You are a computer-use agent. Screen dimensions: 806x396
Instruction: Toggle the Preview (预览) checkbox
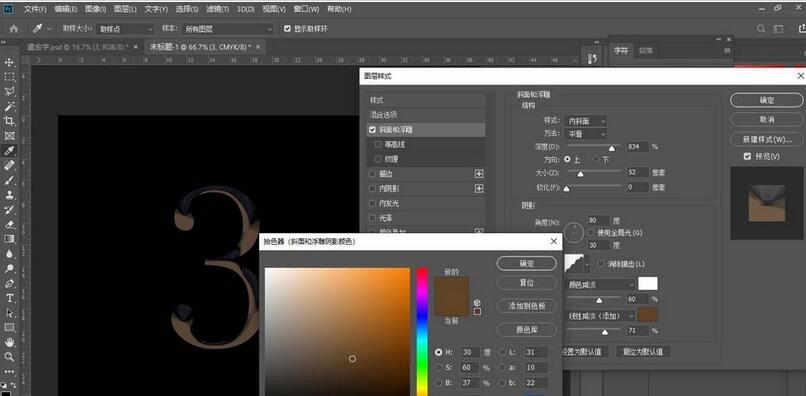pos(747,156)
